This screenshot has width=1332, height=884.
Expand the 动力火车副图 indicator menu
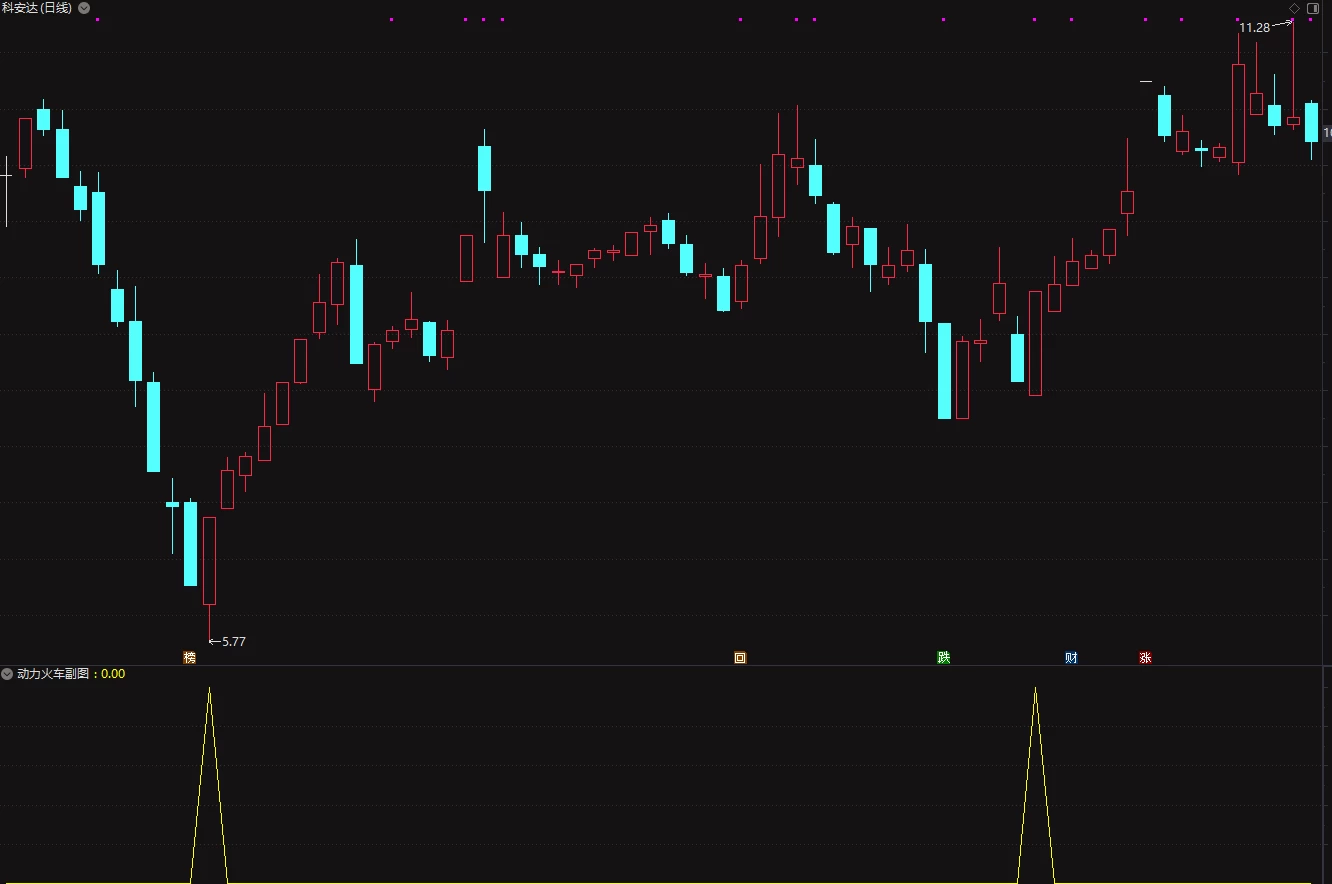pyautogui.click(x=8, y=674)
